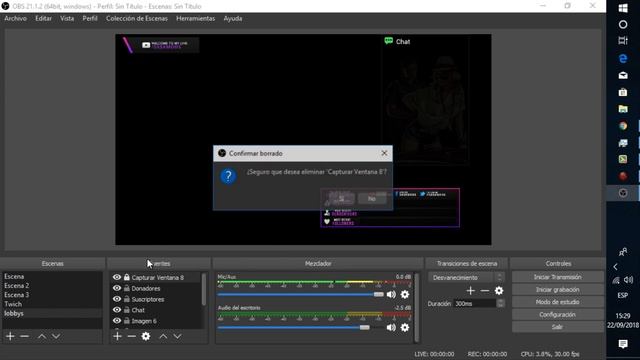Open File Explorer from the taskbar
The image size is (640, 360).
tap(623, 109)
